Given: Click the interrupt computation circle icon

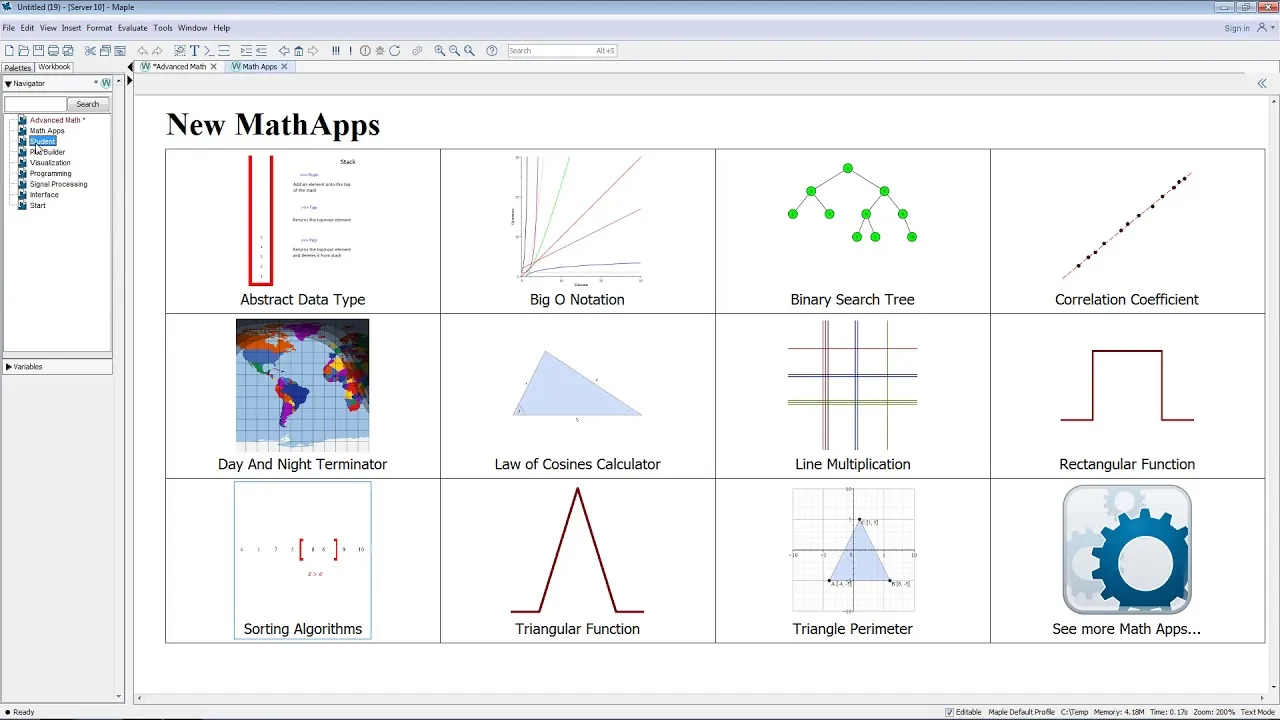Looking at the screenshot, I should (365, 50).
